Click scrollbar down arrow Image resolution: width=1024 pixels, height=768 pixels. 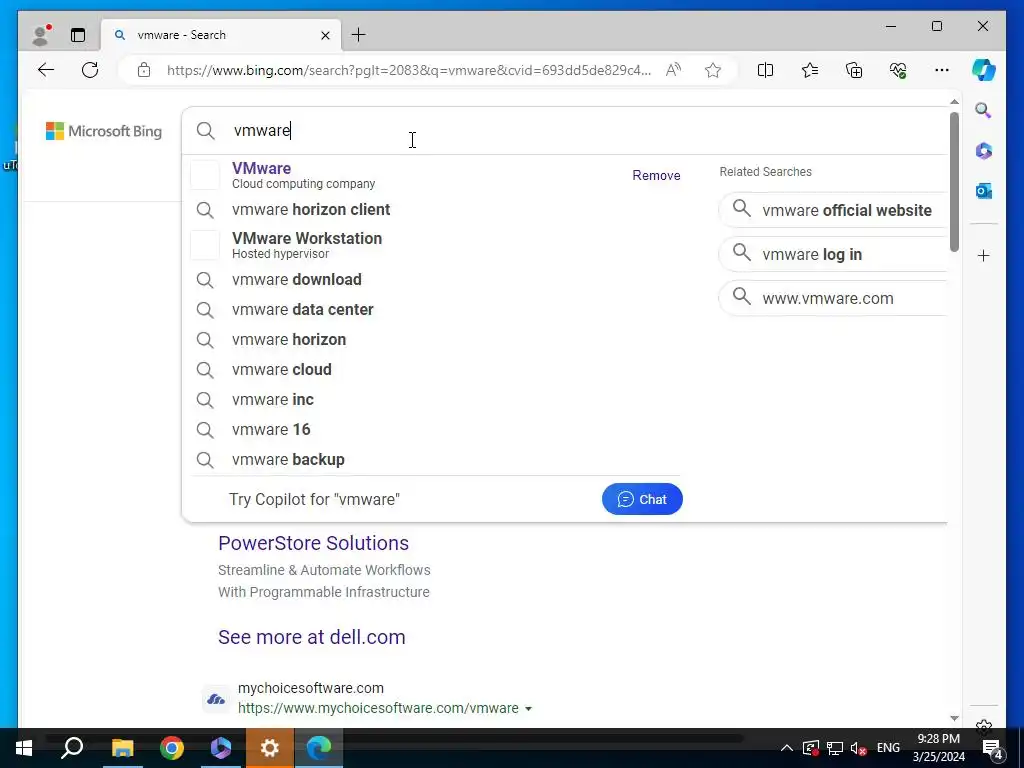(954, 718)
